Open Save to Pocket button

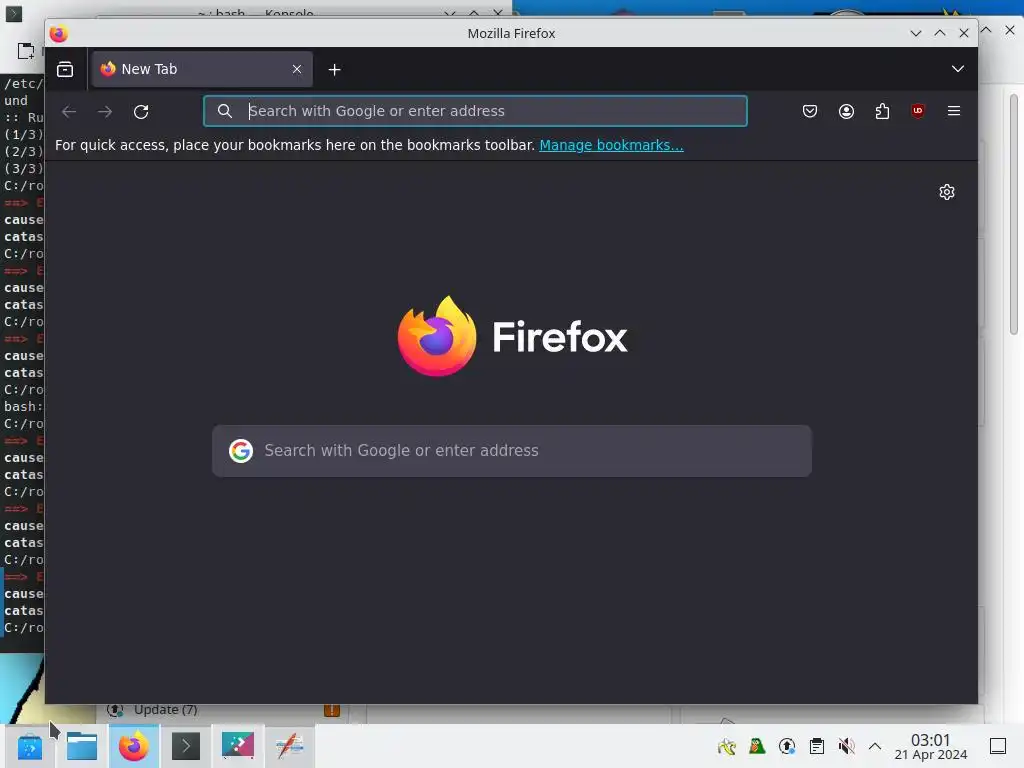pos(810,111)
